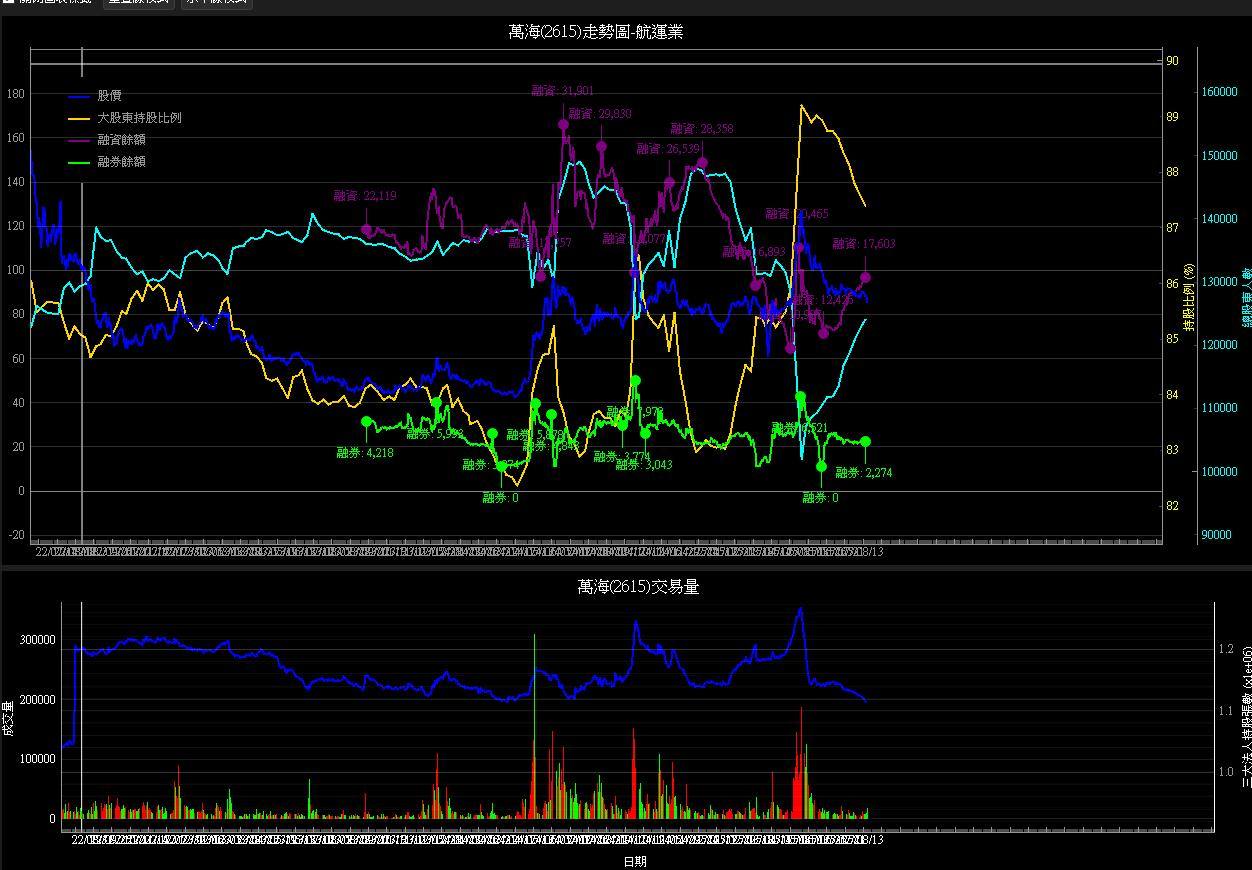Click the 日期 x-axis label below volume chart

[x=635, y=861]
